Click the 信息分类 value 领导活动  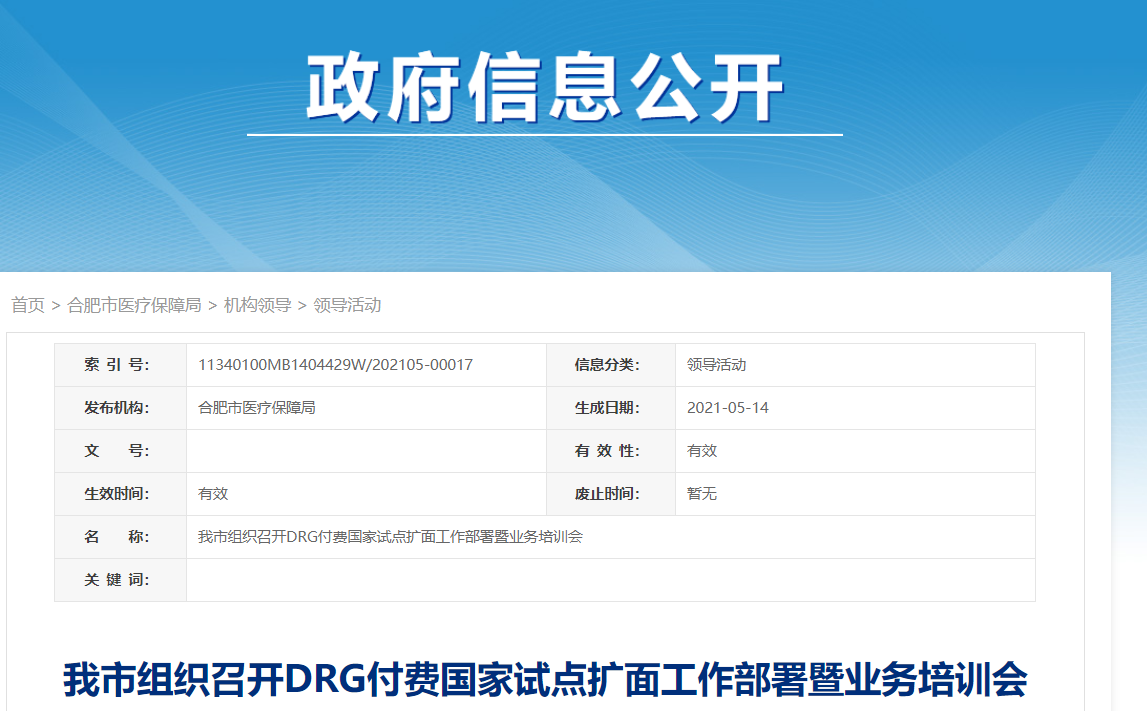point(716,365)
